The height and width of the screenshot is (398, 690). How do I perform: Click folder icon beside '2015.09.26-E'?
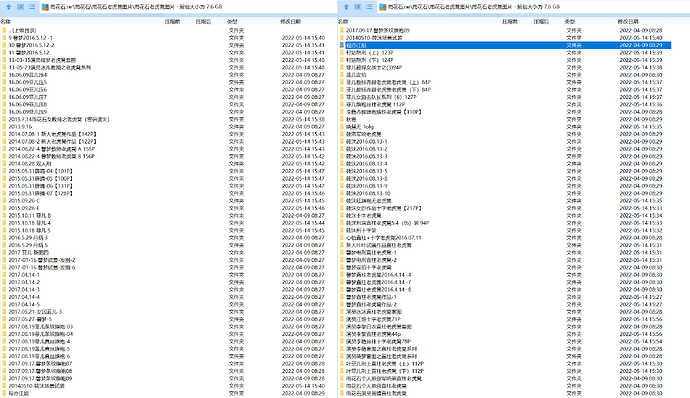4,208
